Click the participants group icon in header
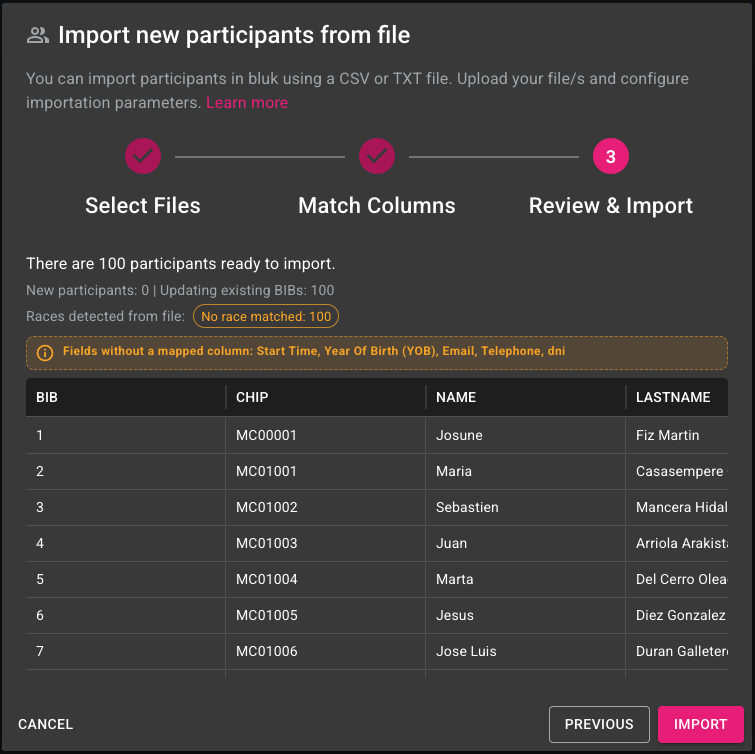Viewport: 755px width, 754px height. click(x=38, y=35)
